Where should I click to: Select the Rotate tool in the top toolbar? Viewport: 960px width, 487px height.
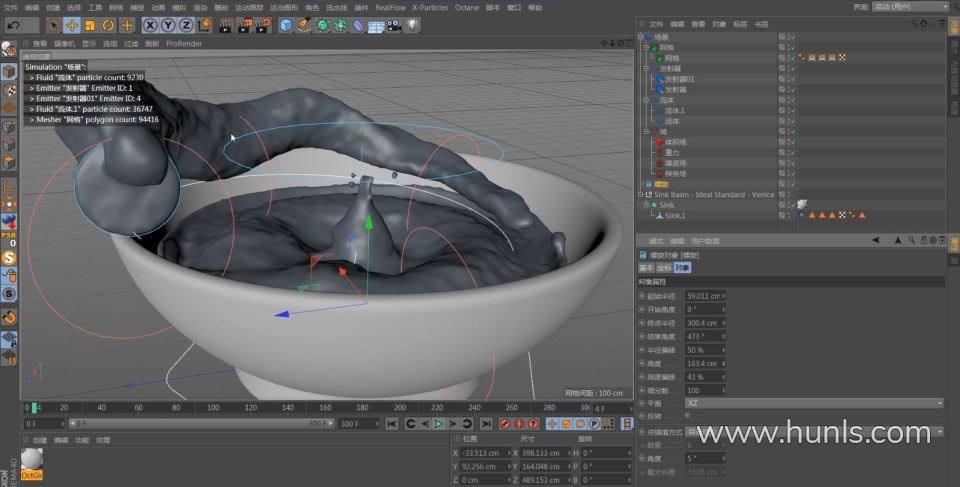pyautogui.click(x=108, y=25)
